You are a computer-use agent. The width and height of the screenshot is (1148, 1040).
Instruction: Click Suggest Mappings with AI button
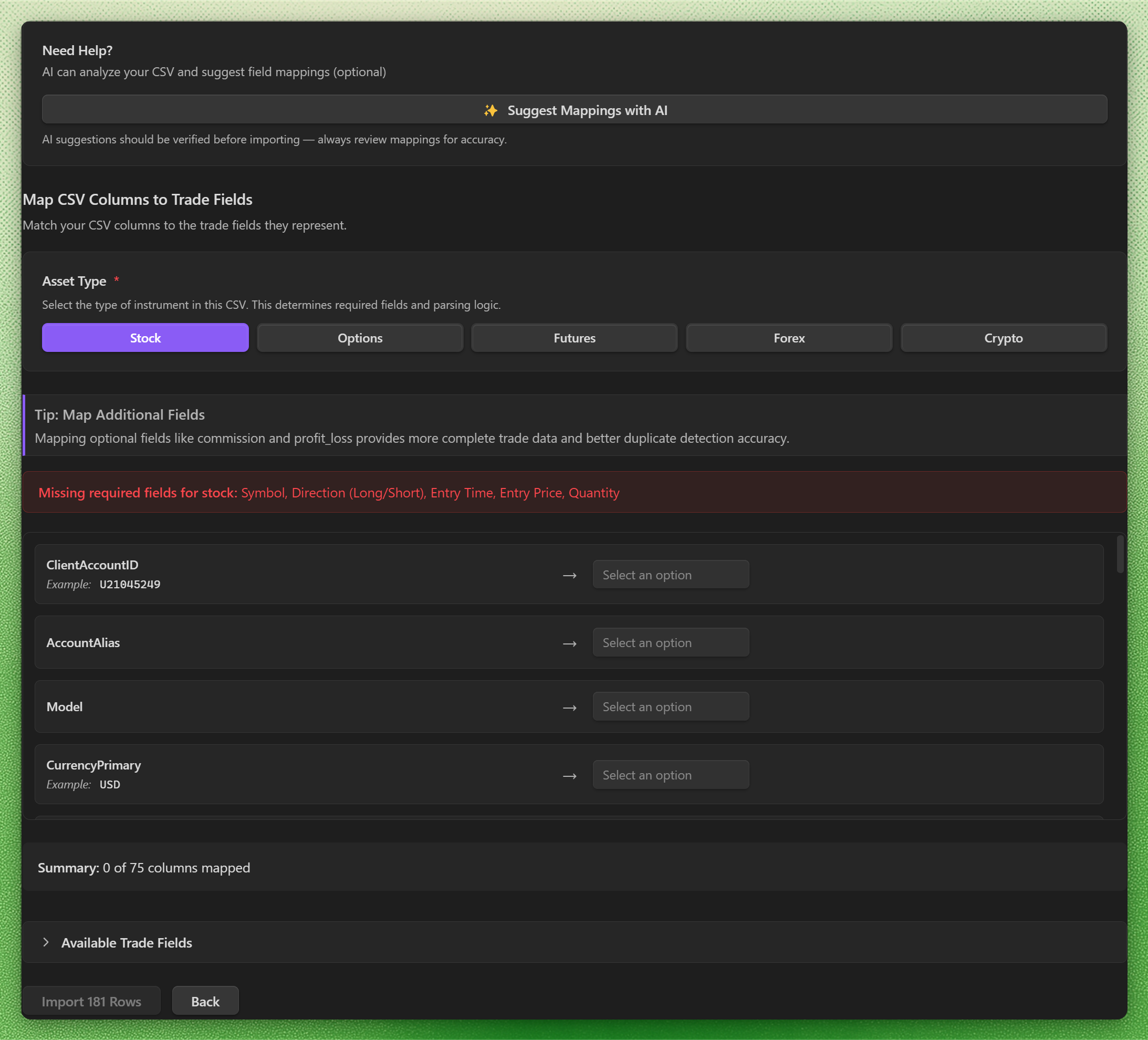pyautogui.click(x=574, y=109)
